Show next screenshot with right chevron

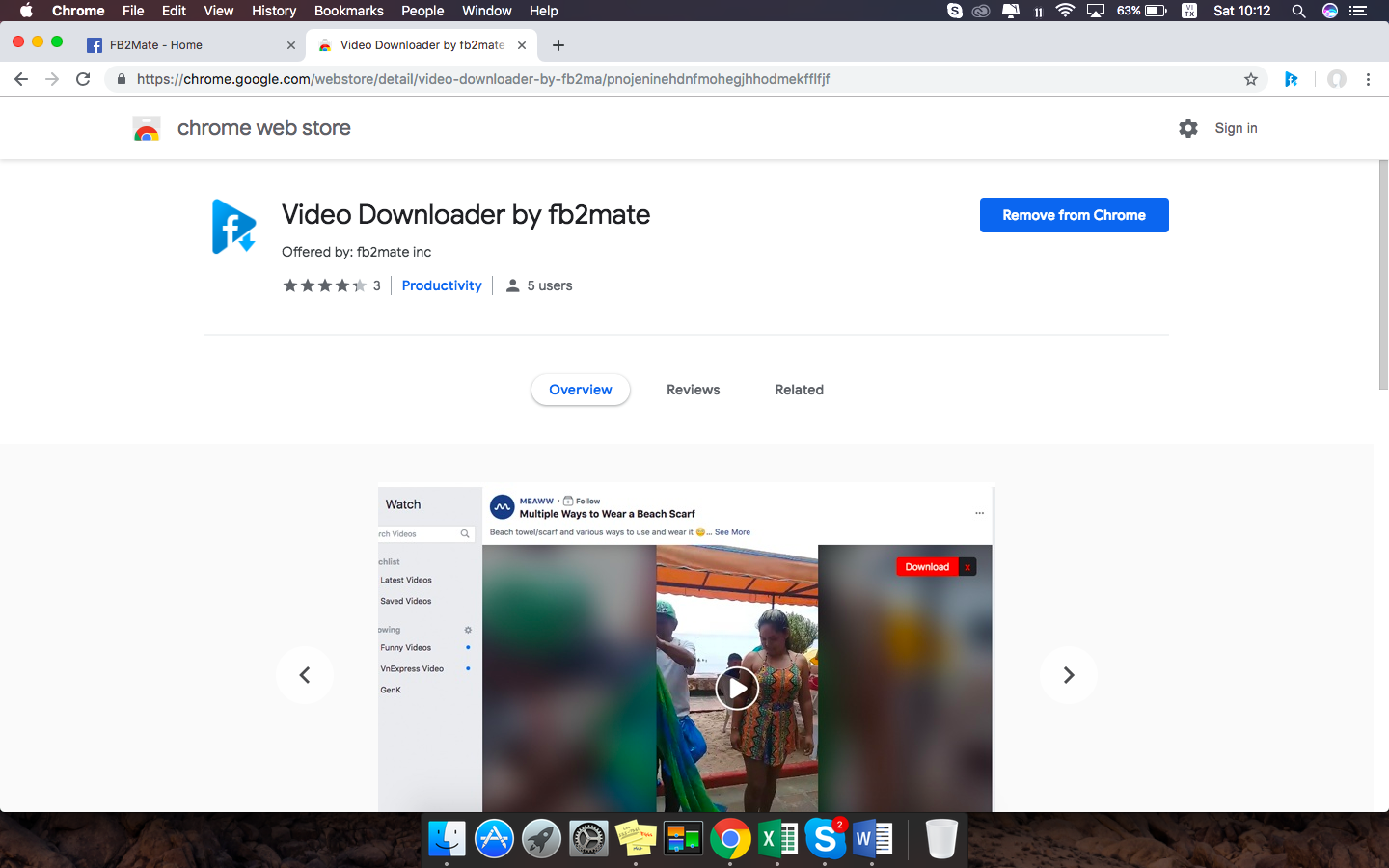(1068, 675)
